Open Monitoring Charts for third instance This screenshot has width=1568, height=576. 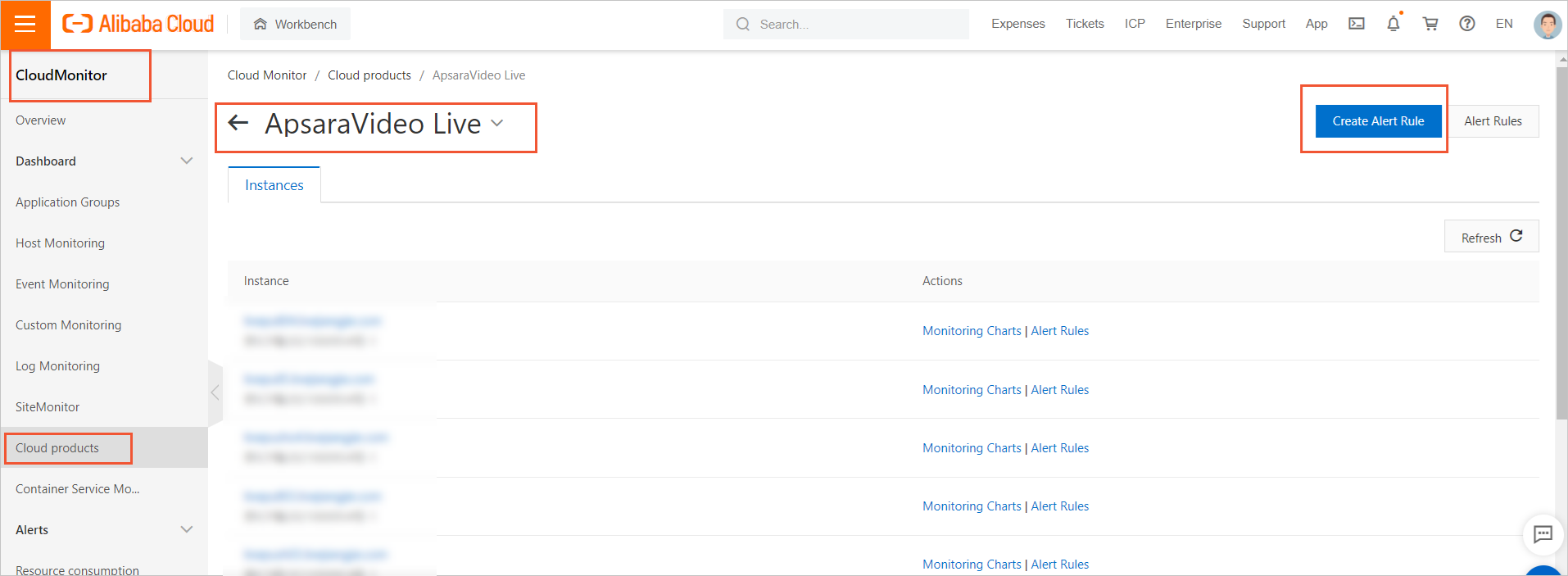pos(972,448)
